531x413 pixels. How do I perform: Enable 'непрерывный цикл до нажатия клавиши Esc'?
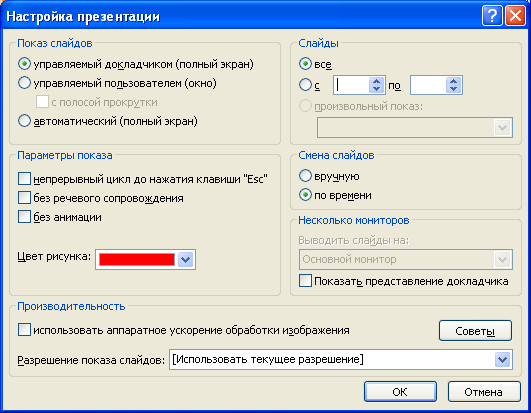coord(24,179)
